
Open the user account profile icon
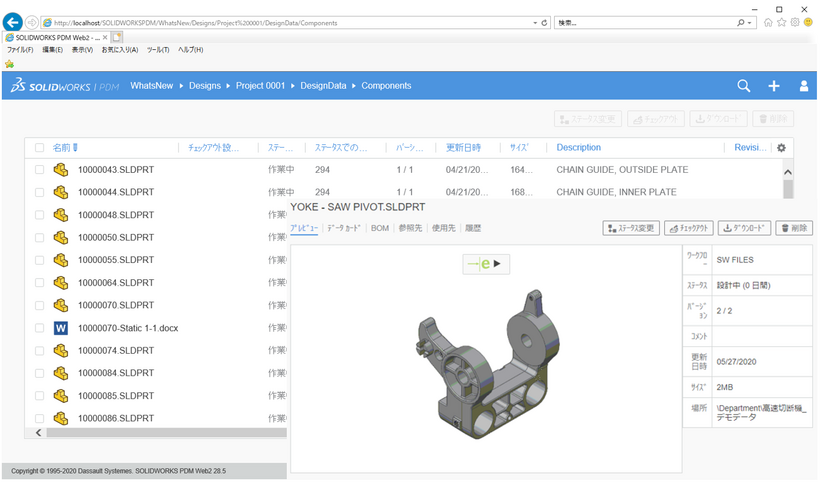(x=803, y=86)
